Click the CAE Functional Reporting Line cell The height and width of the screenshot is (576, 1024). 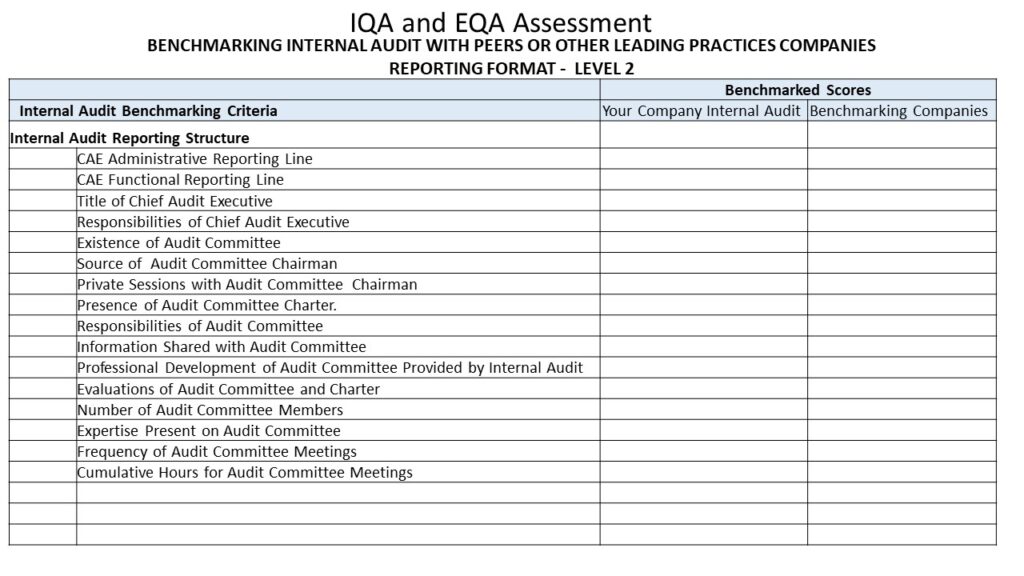181,180
